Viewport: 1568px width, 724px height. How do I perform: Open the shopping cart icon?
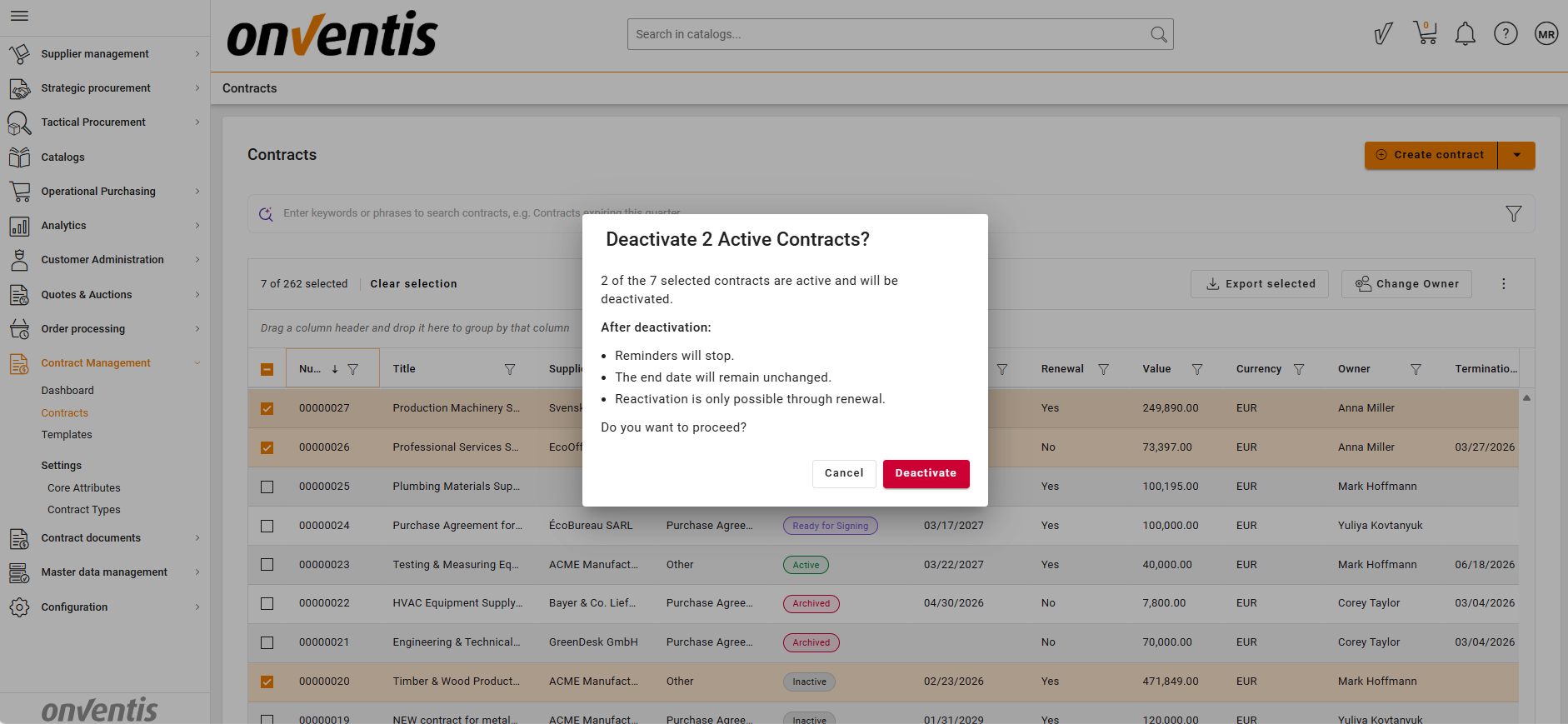[x=1425, y=34]
